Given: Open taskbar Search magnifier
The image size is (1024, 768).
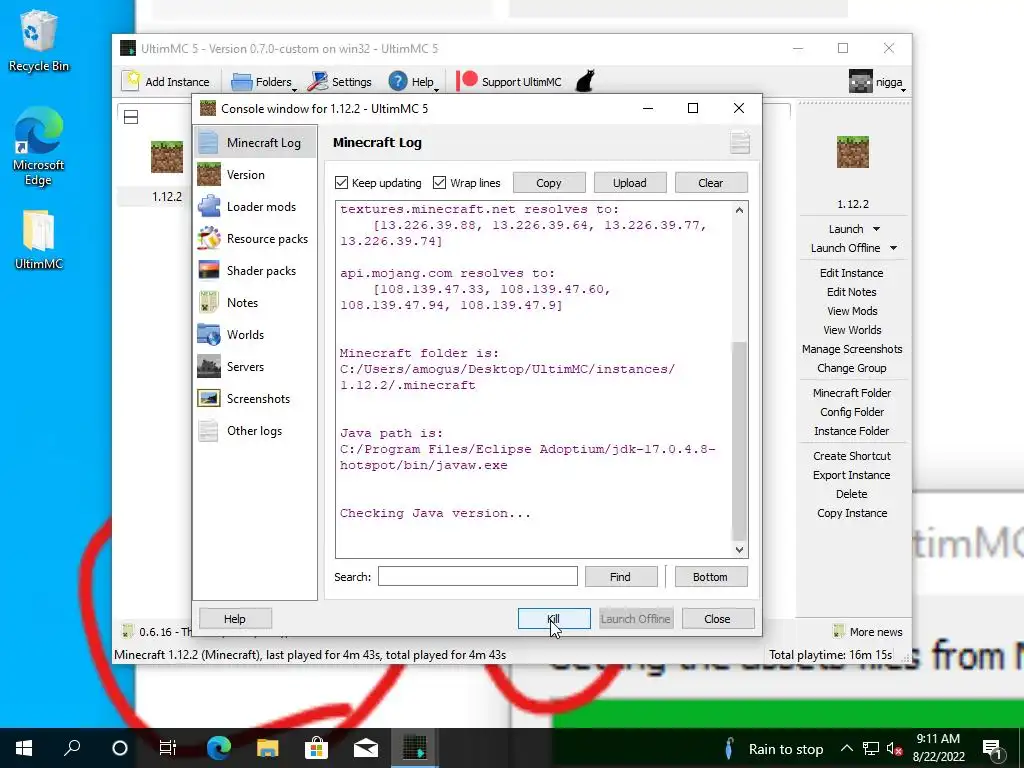Looking at the screenshot, I should coord(72,748).
